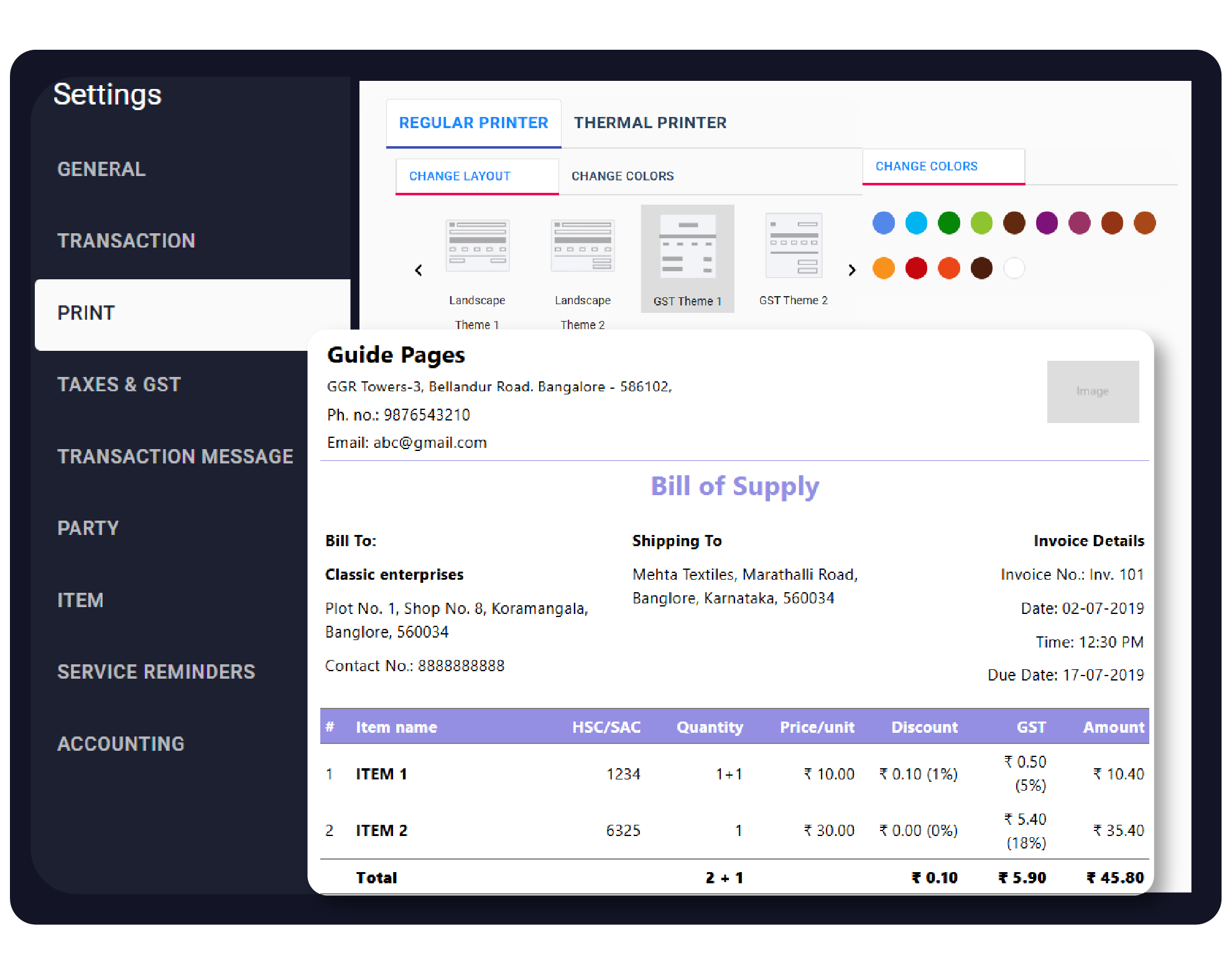1232x971 pixels.
Task: Open Taxes & GST settings
Action: (119, 384)
